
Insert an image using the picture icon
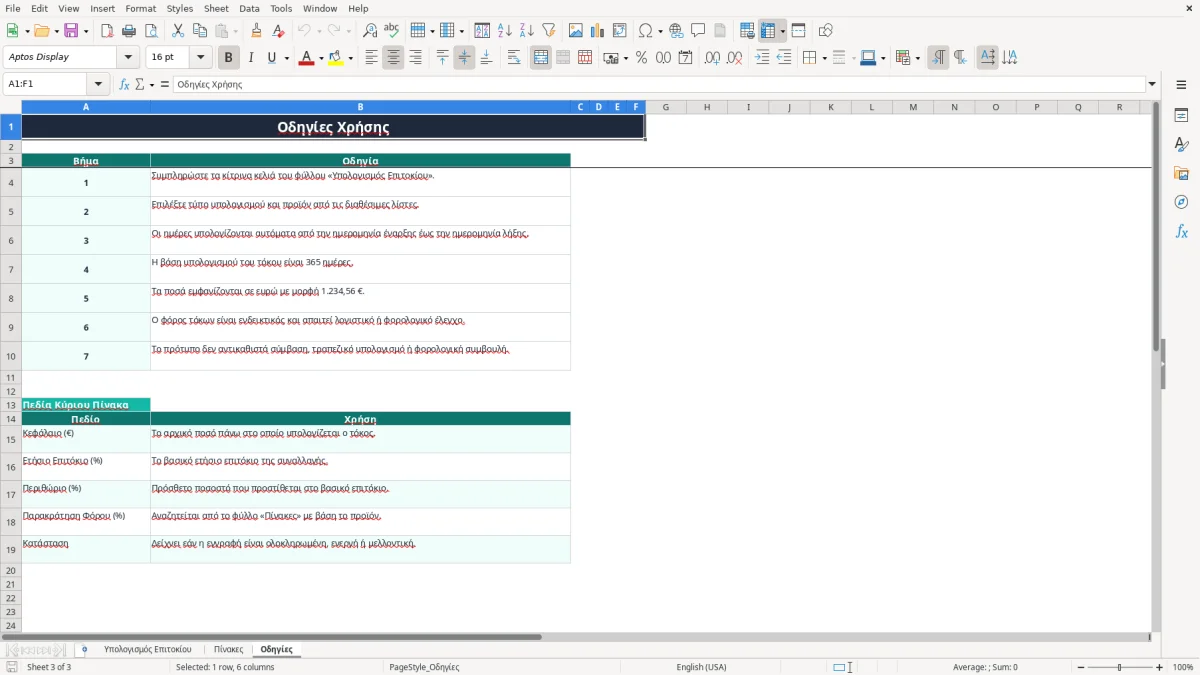576,31
